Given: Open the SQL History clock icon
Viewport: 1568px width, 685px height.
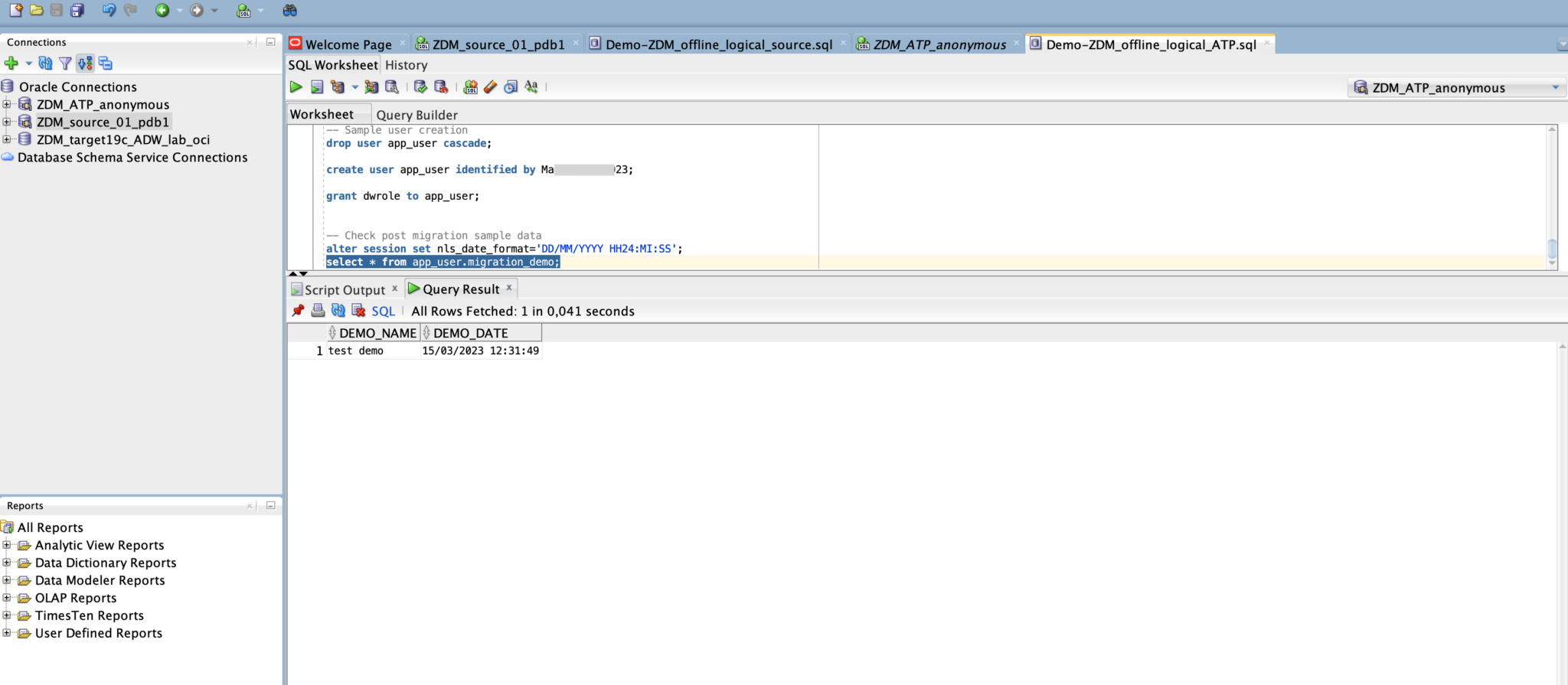Looking at the screenshot, I should point(511,87).
